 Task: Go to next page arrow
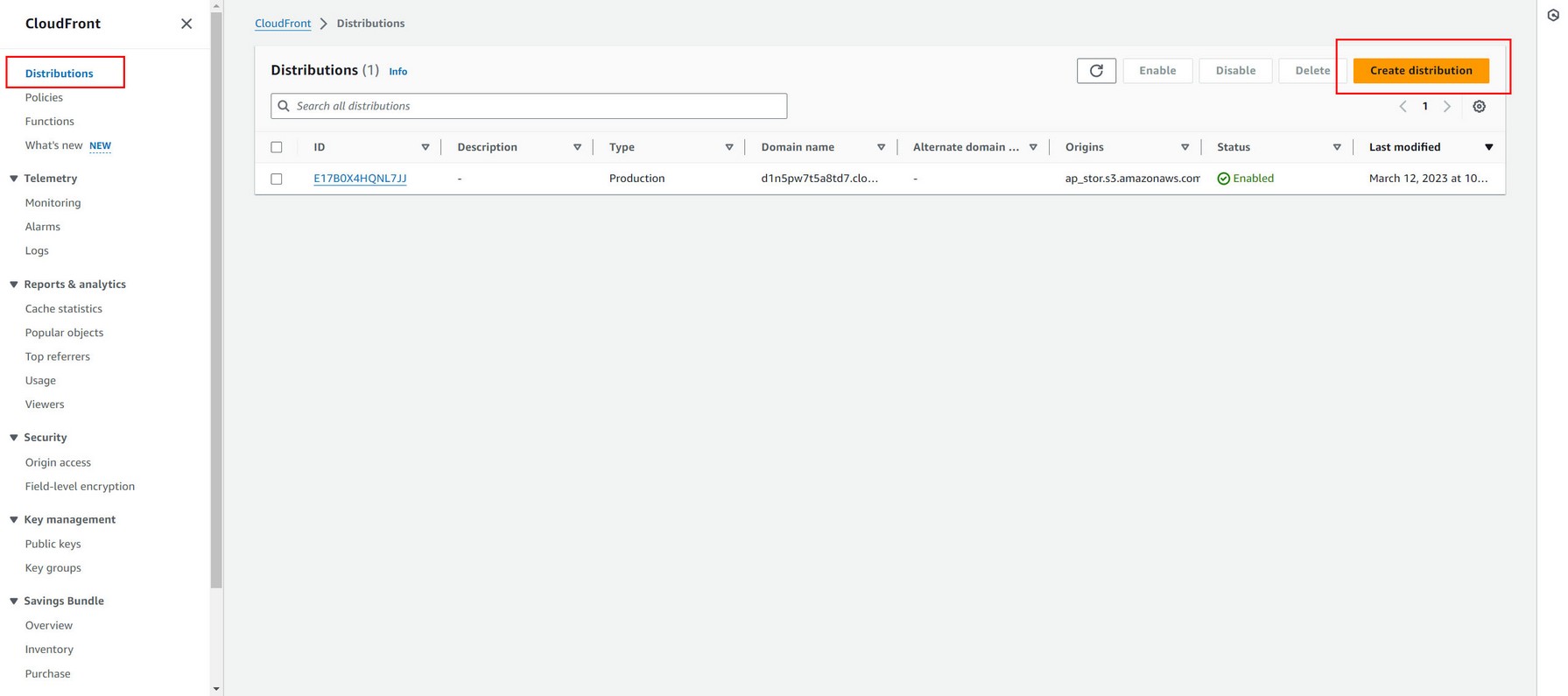point(1447,107)
